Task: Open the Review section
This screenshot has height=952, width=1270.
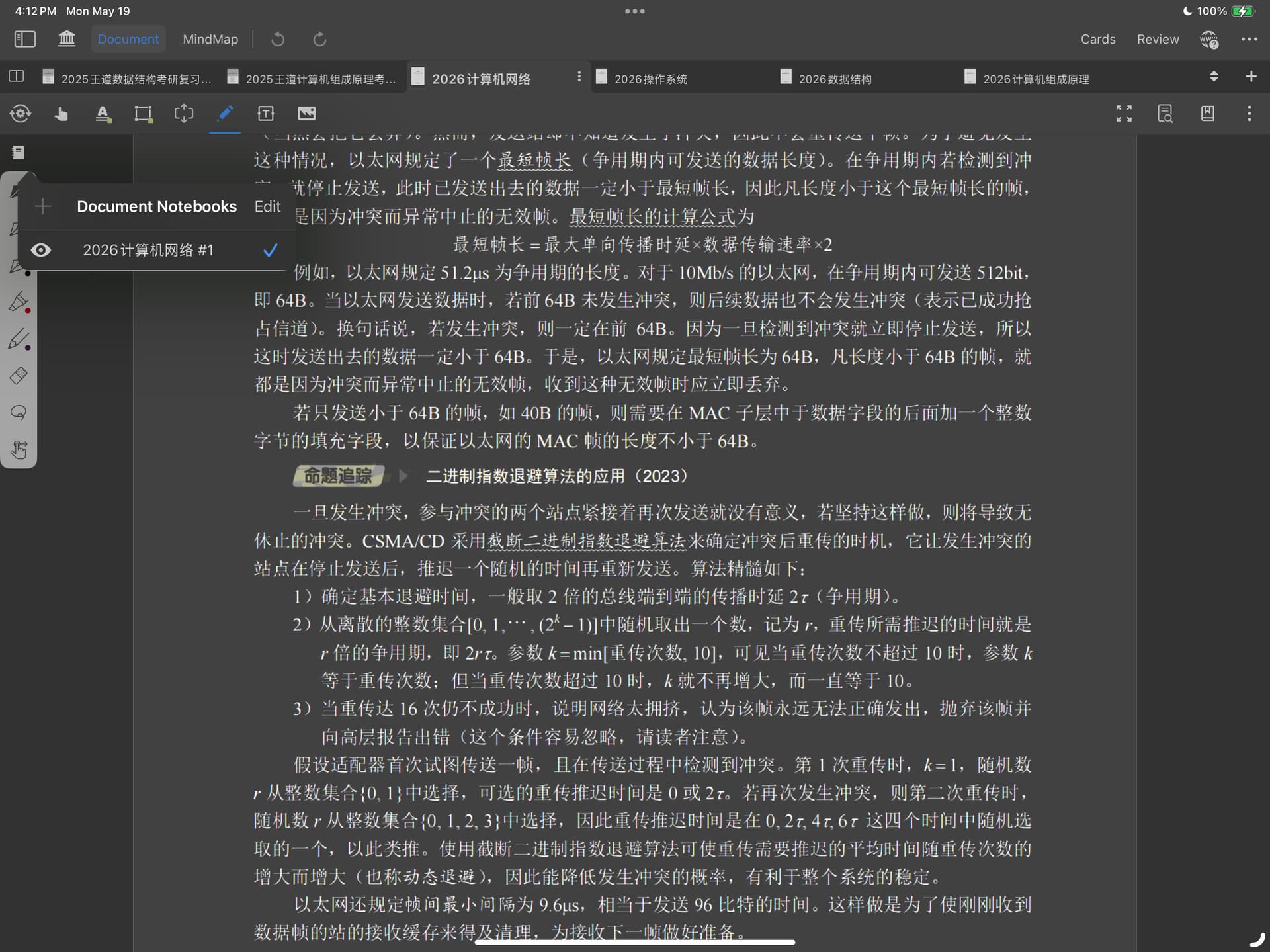Action: pos(1158,39)
